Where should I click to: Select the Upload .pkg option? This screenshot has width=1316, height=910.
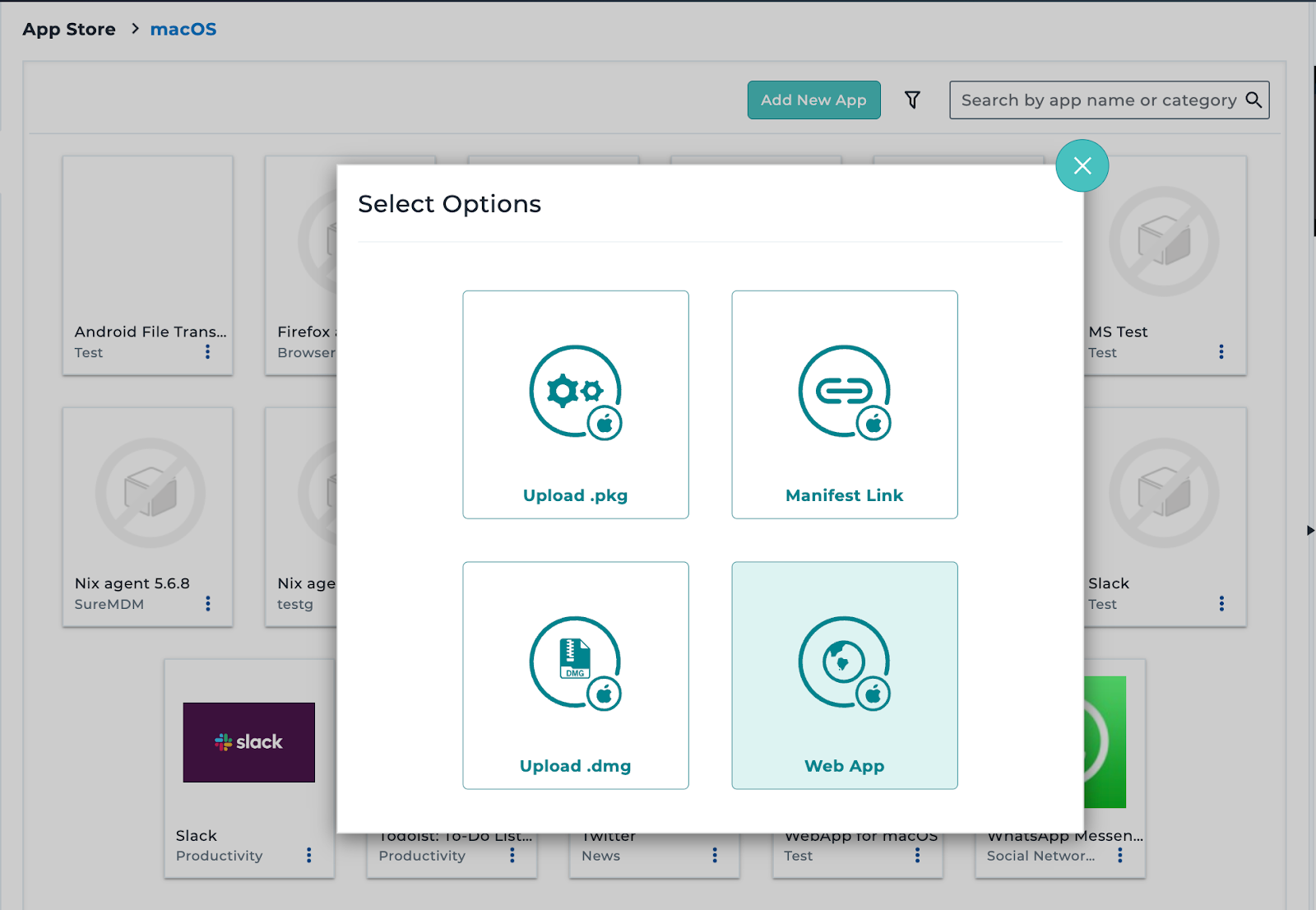576,404
